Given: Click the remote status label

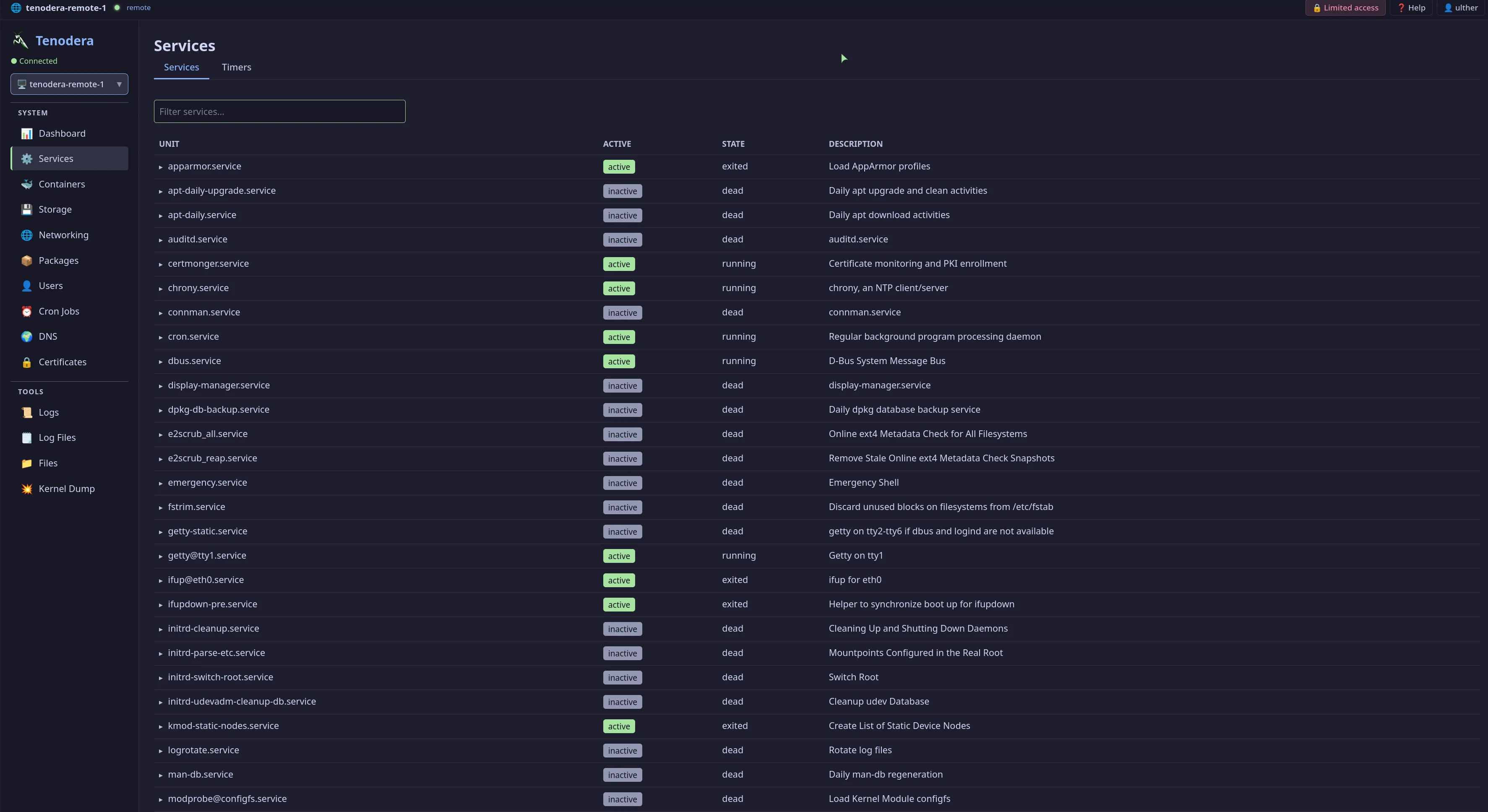Looking at the screenshot, I should tap(138, 8).
